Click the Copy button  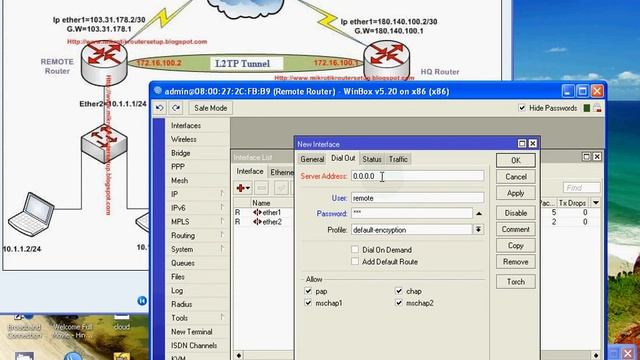point(516,245)
